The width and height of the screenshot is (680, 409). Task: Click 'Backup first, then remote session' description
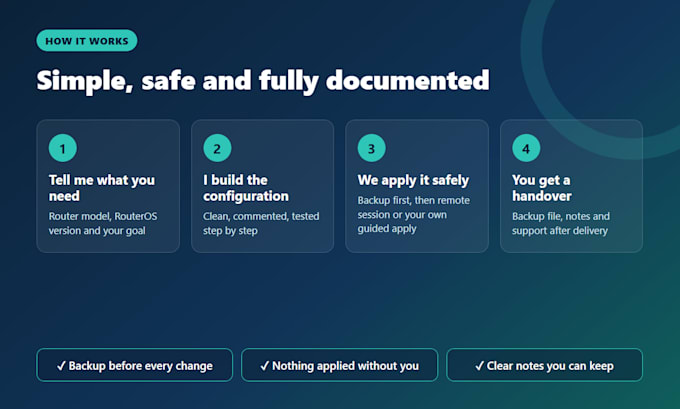click(x=414, y=215)
